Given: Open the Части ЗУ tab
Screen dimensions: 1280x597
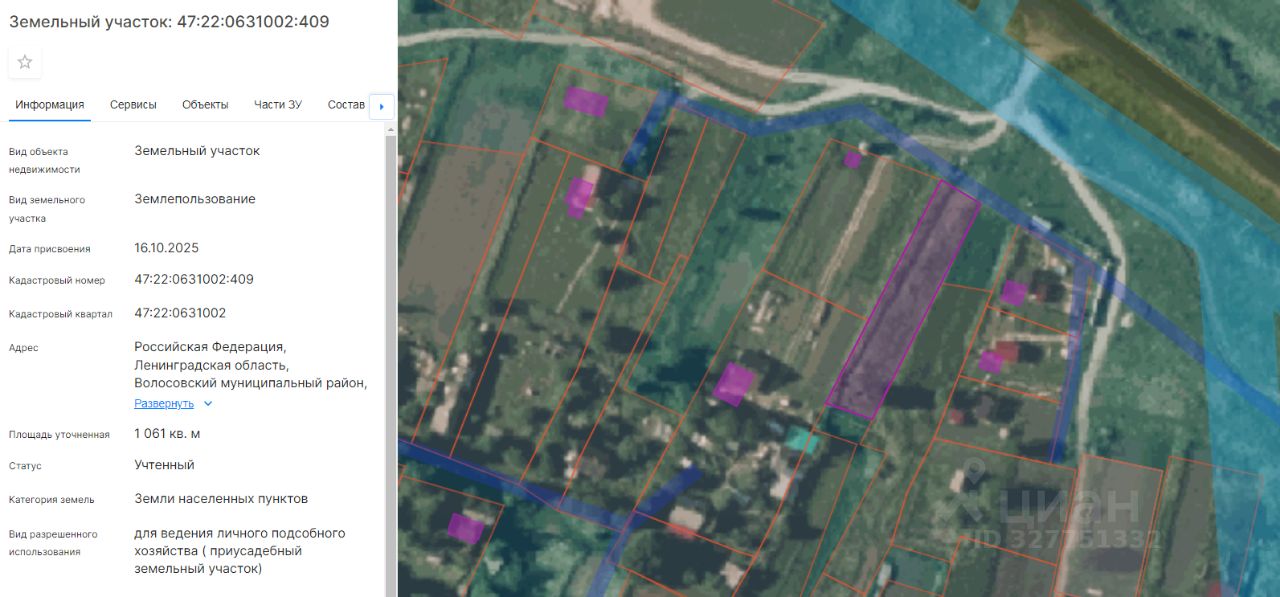Looking at the screenshot, I should point(278,105).
